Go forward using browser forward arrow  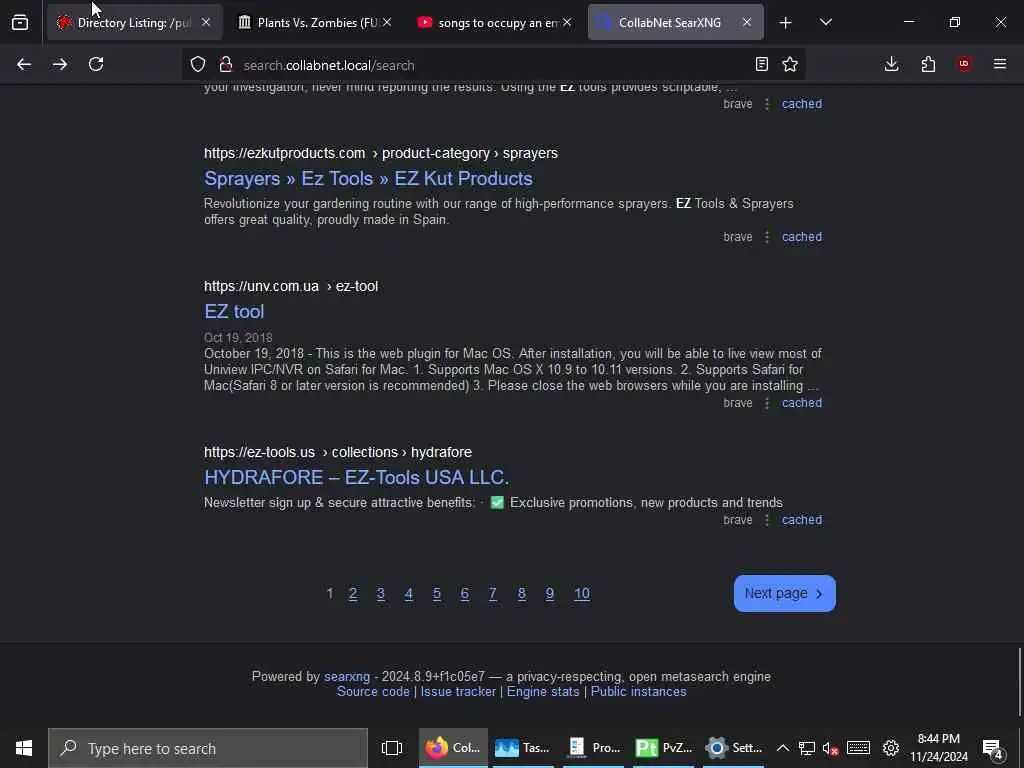coord(60,64)
